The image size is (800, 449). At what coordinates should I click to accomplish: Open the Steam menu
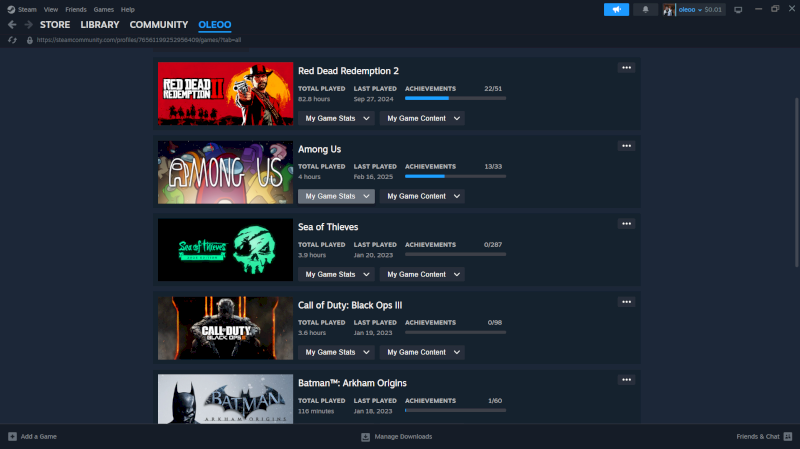point(27,9)
